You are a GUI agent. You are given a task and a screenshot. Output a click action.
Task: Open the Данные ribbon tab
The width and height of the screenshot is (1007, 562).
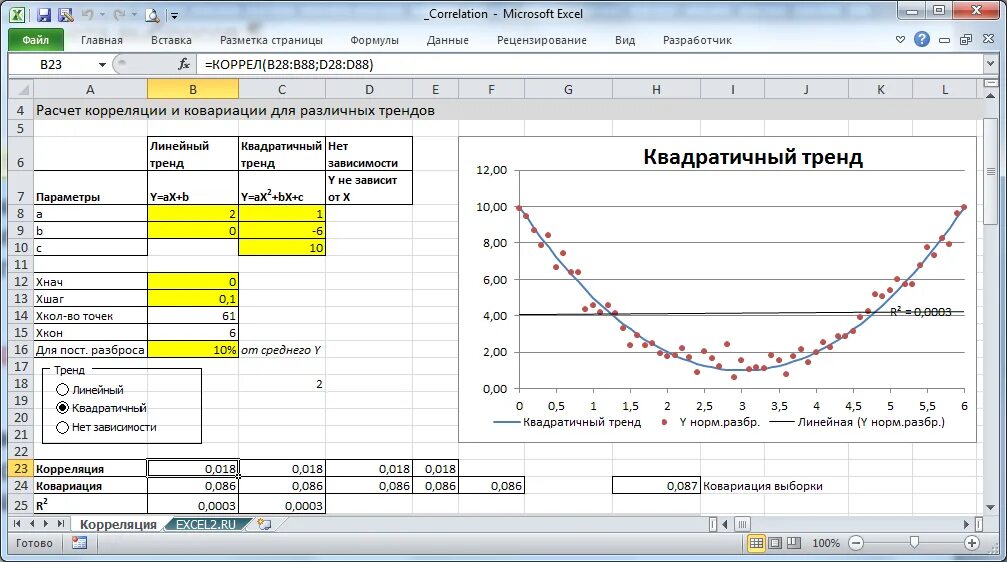tap(448, 40)
